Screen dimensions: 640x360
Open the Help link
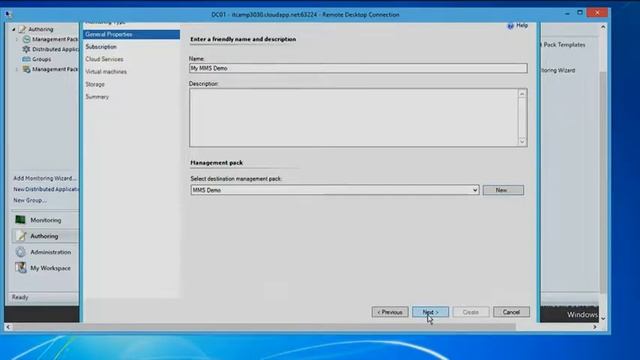click(x=522, y=25)
